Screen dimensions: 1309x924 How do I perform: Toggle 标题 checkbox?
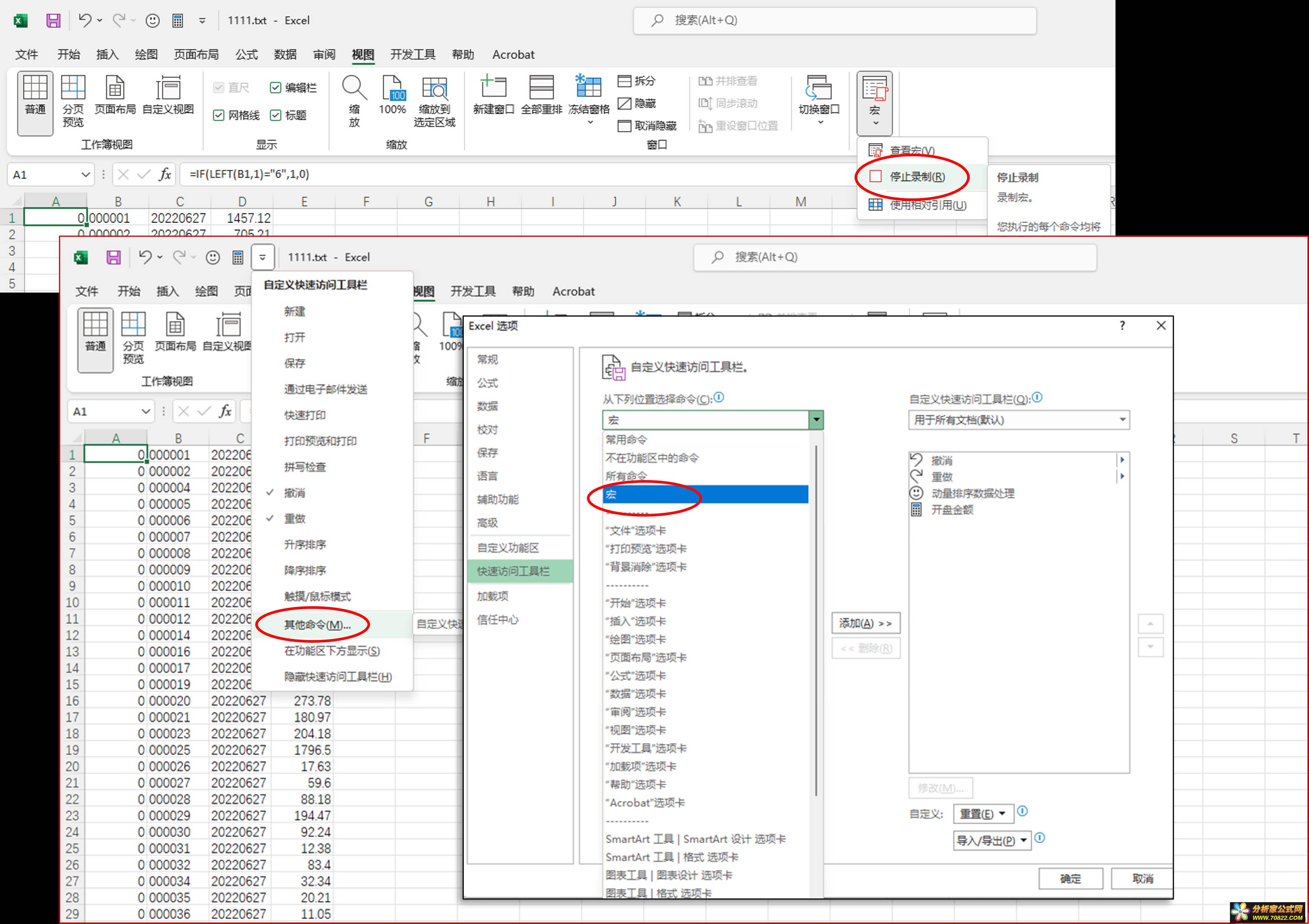275,115
